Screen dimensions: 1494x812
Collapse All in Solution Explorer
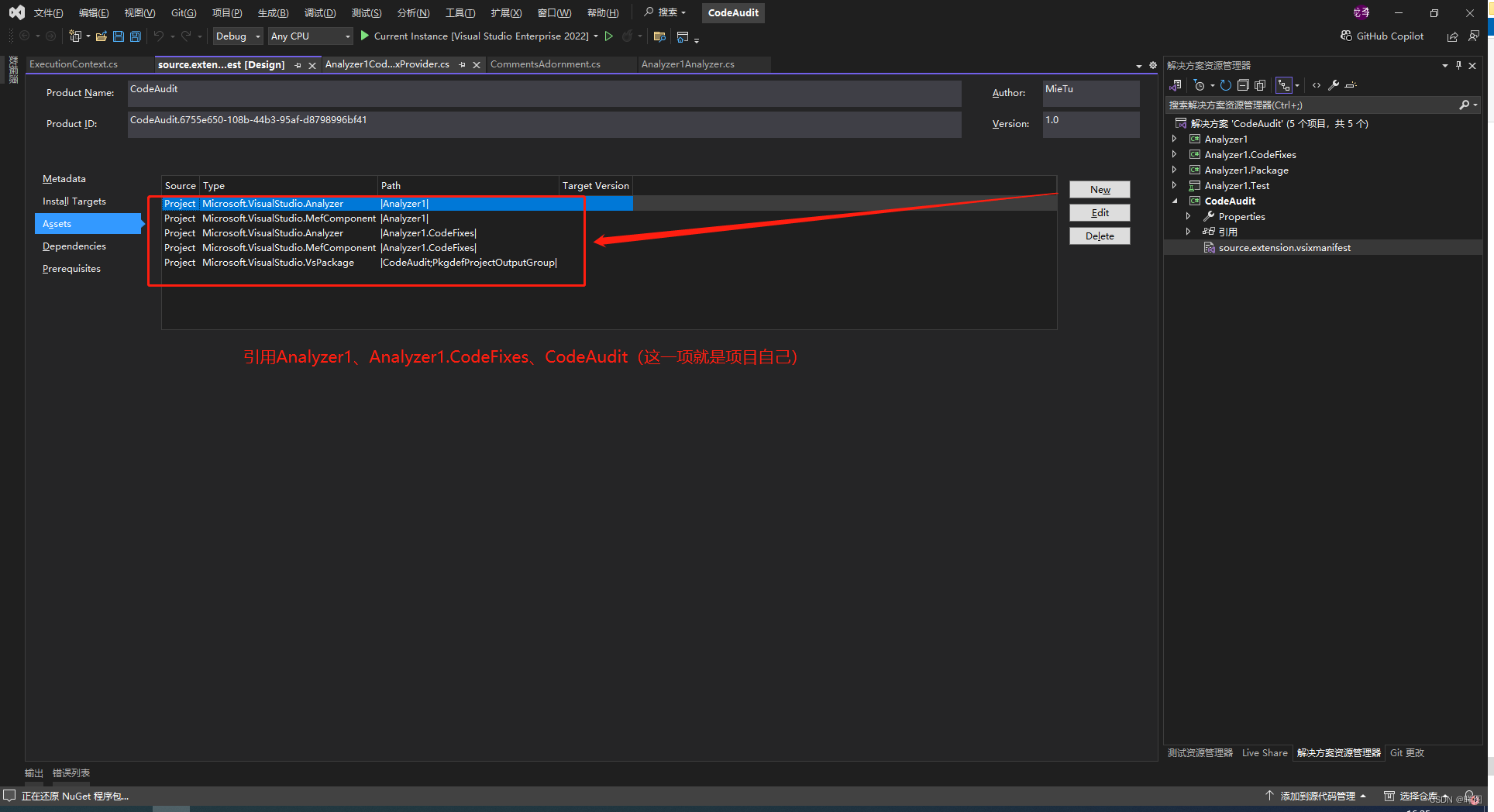pos(1243,85)
